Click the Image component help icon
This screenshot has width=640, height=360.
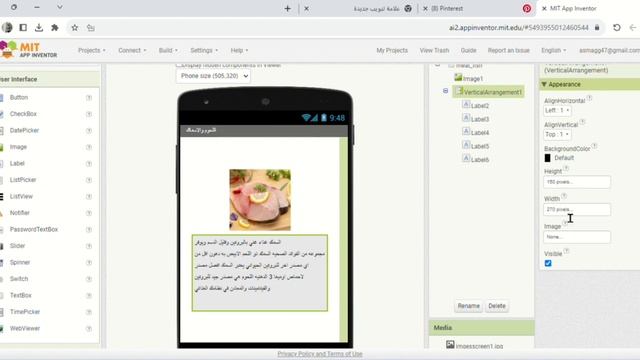point(89,147)
